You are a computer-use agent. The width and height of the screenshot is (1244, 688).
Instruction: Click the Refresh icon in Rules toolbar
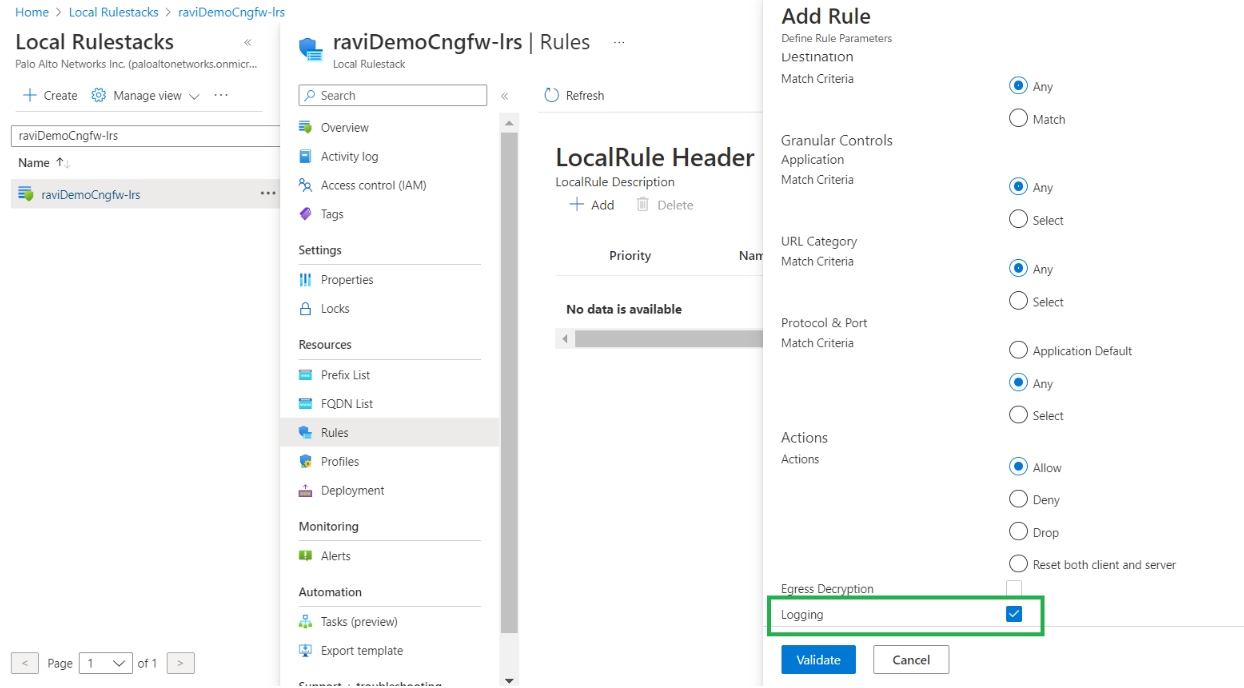[x=551, y=96]
